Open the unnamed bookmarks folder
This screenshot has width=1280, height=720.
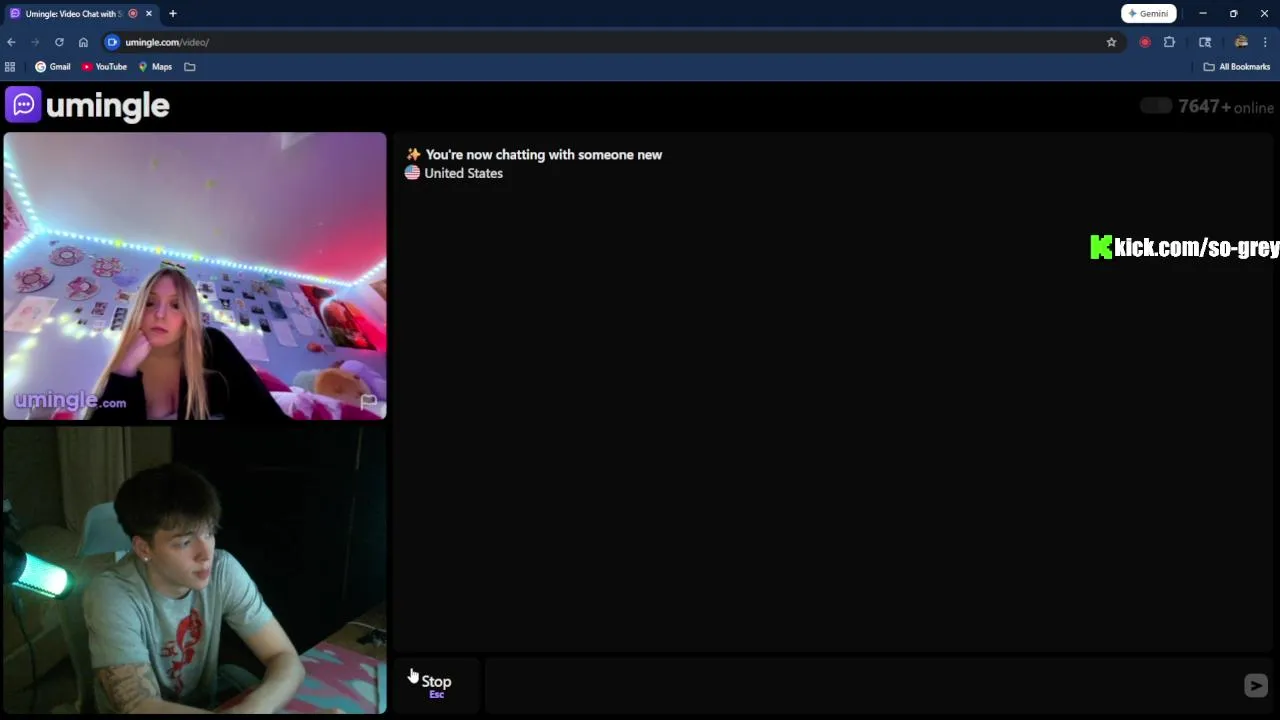click(x=190, y=67)
